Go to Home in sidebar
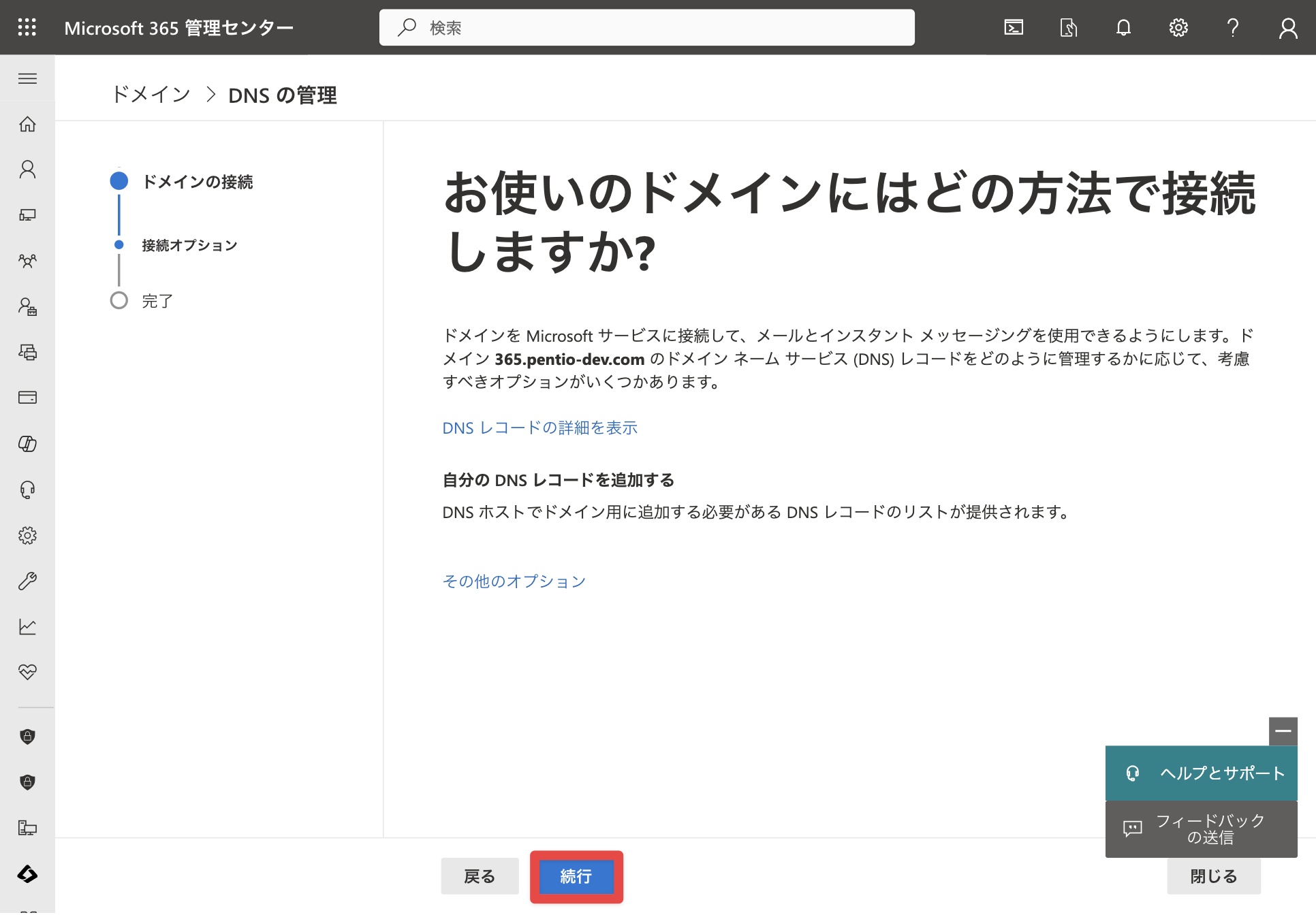The width and height of the screenshot is (1316, 915). coord(27,124)
